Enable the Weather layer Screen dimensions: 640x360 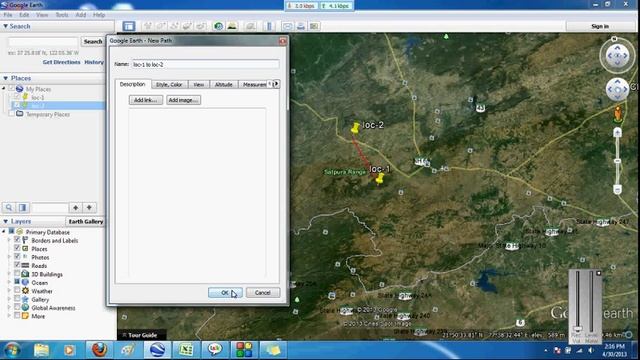pyautogui.click(x=17, y=291)
